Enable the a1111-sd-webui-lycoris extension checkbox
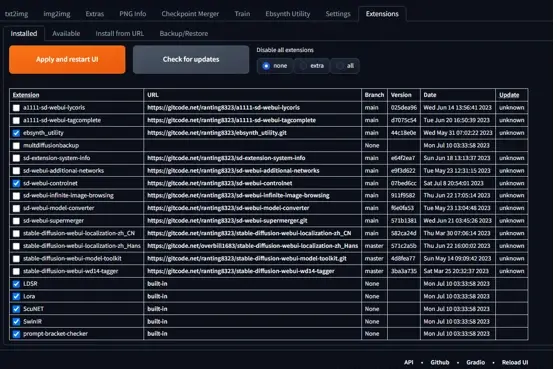Viewport: 557px width, 369px height. pyautogui.click(x=16, y=108)
